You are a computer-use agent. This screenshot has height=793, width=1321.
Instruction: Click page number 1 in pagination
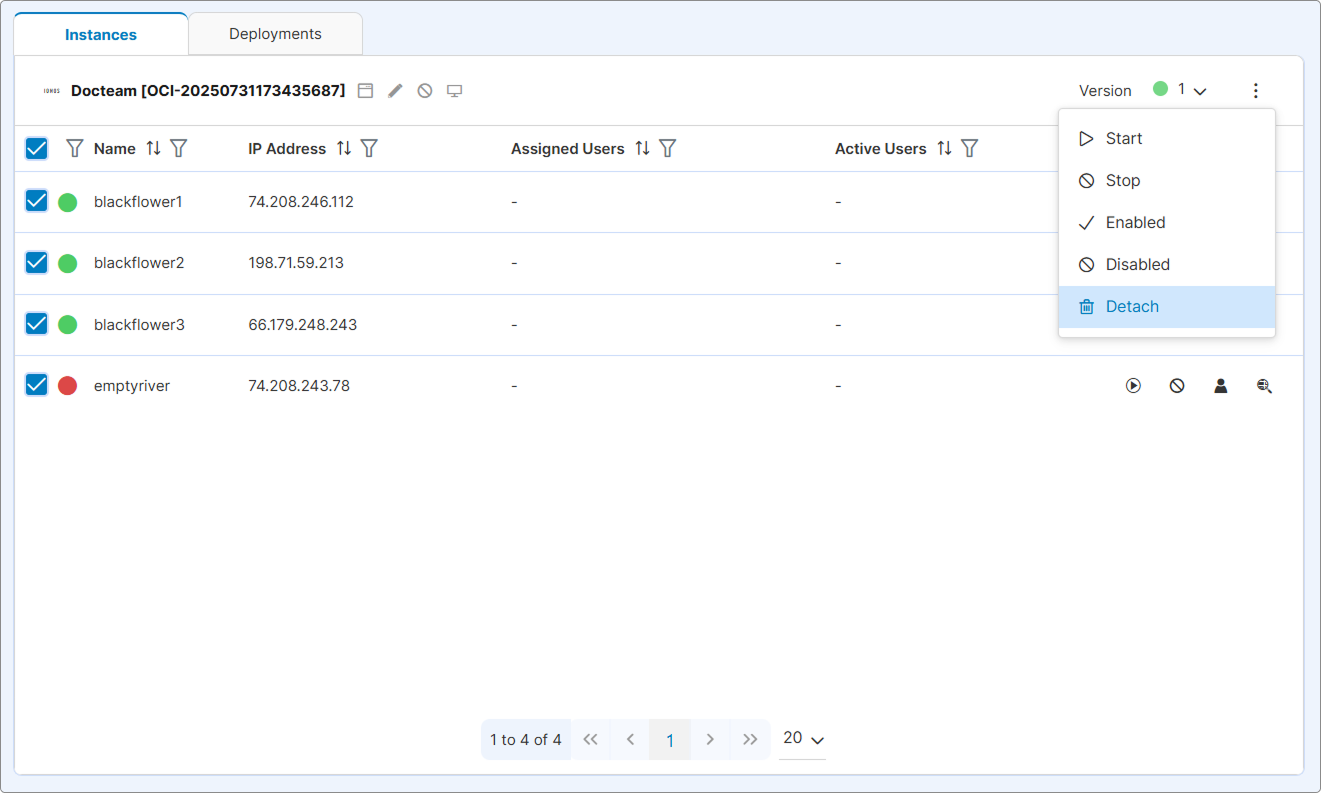click(670, 740)
